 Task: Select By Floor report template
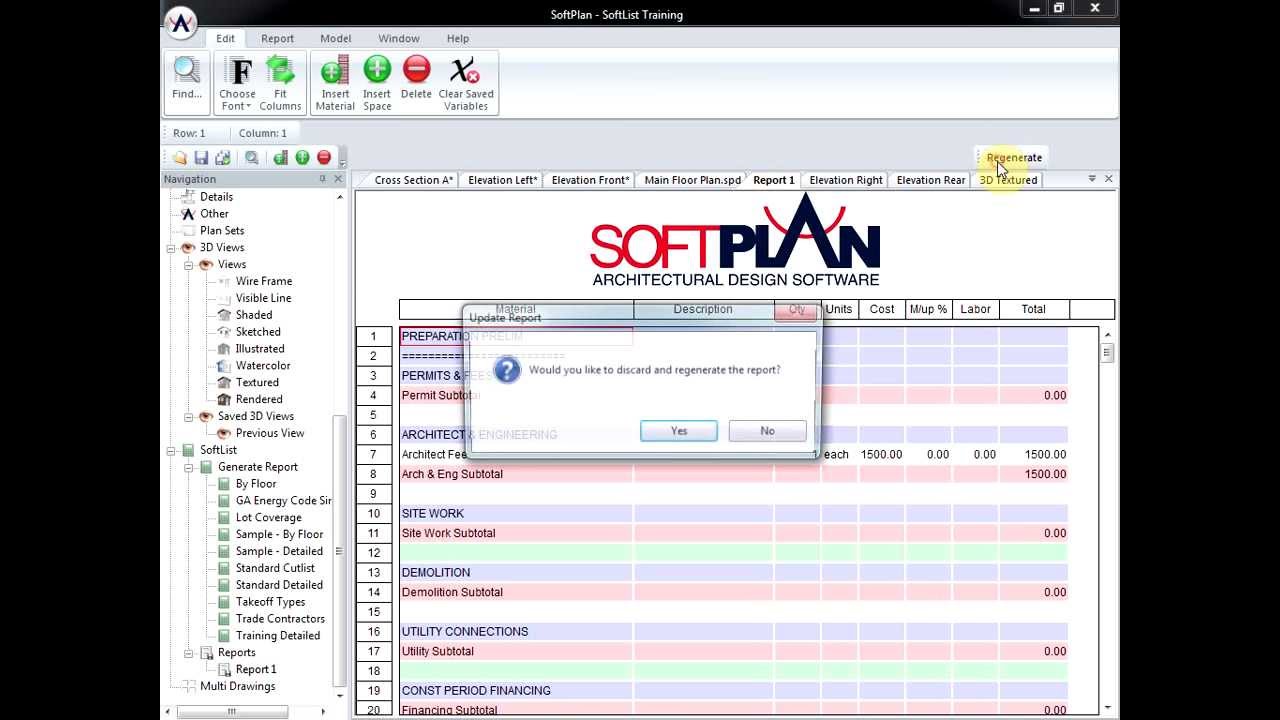coord(256,484)
